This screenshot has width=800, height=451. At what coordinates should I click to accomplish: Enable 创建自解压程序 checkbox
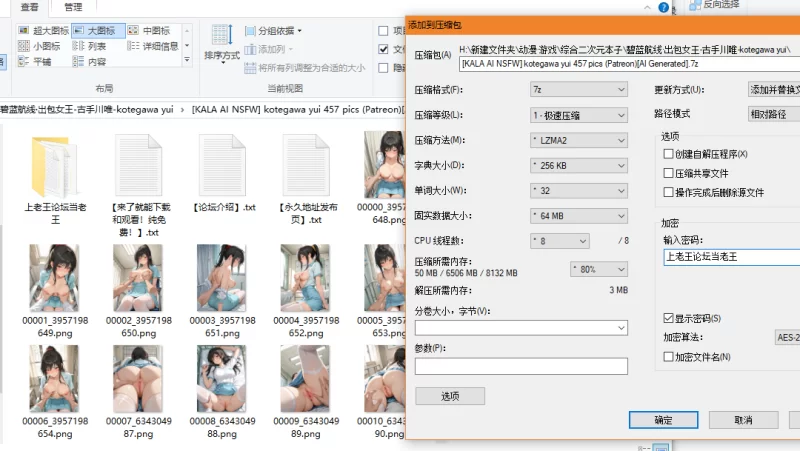668,154
